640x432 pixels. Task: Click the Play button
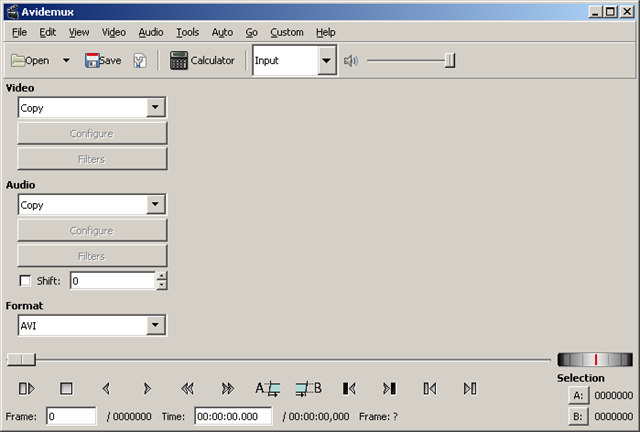pyautogui.click(x=27, y=388)
